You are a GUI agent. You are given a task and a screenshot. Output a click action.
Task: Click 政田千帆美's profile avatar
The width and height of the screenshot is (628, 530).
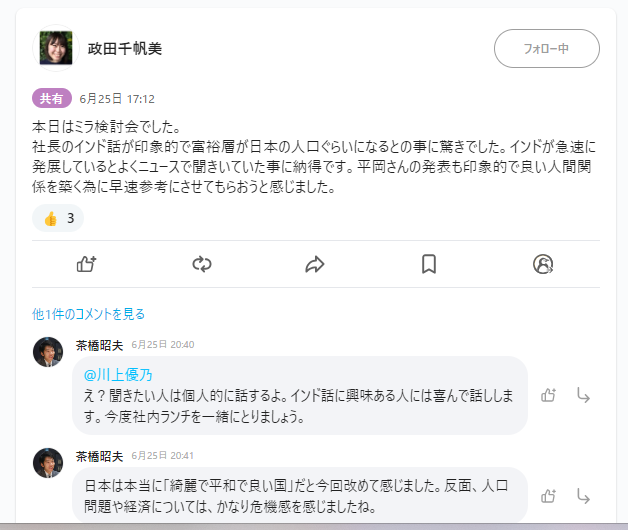[56, 48]
